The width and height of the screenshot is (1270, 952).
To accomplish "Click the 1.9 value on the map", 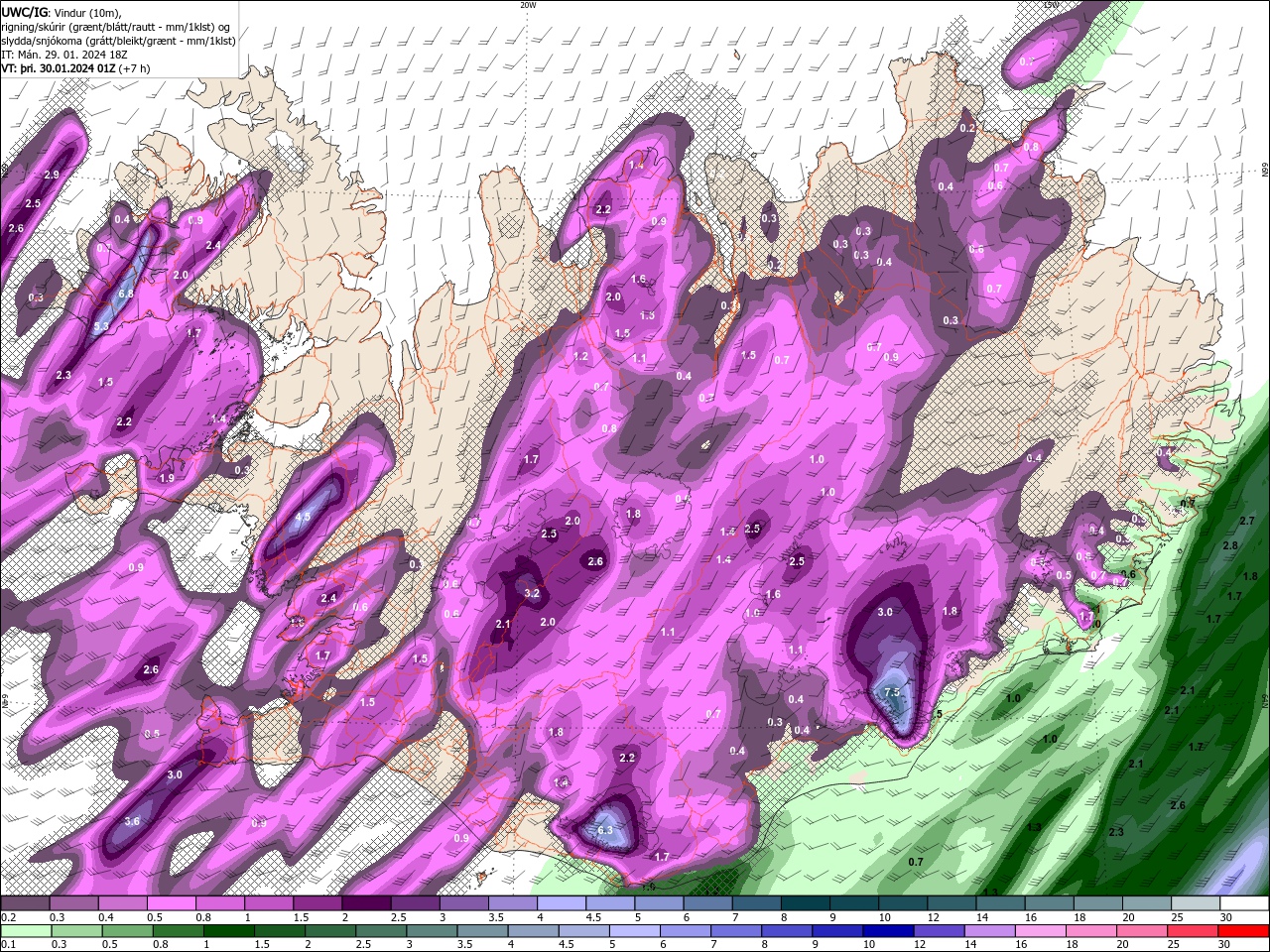I will tap(167, 478).
